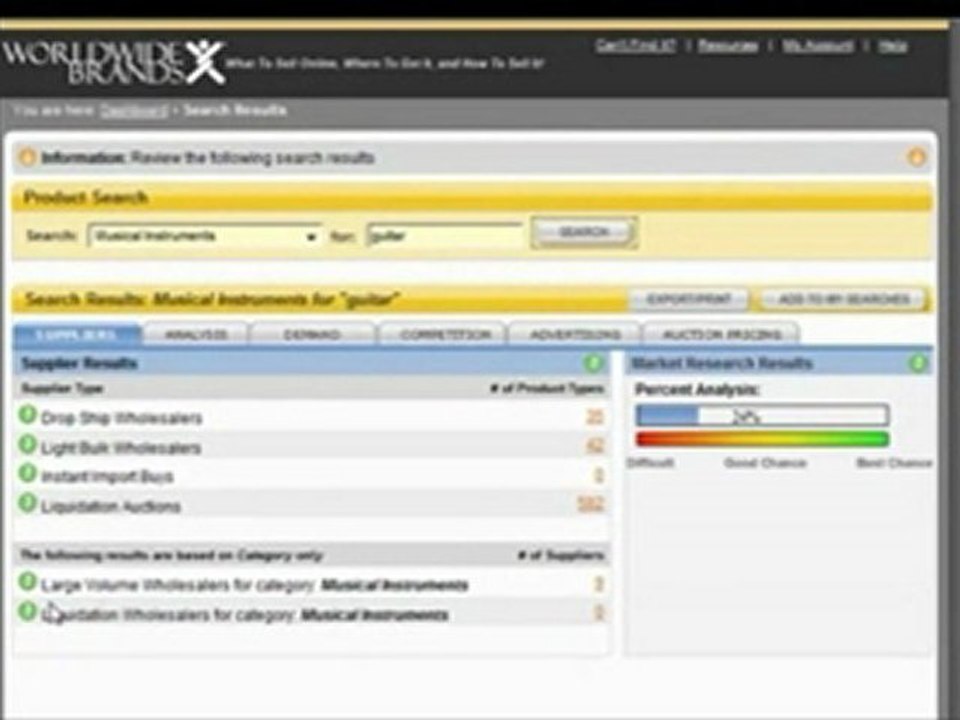This screenshot has height=720, width=960.
Task: Switch to the Advertising tab
Action: (575, 335)
